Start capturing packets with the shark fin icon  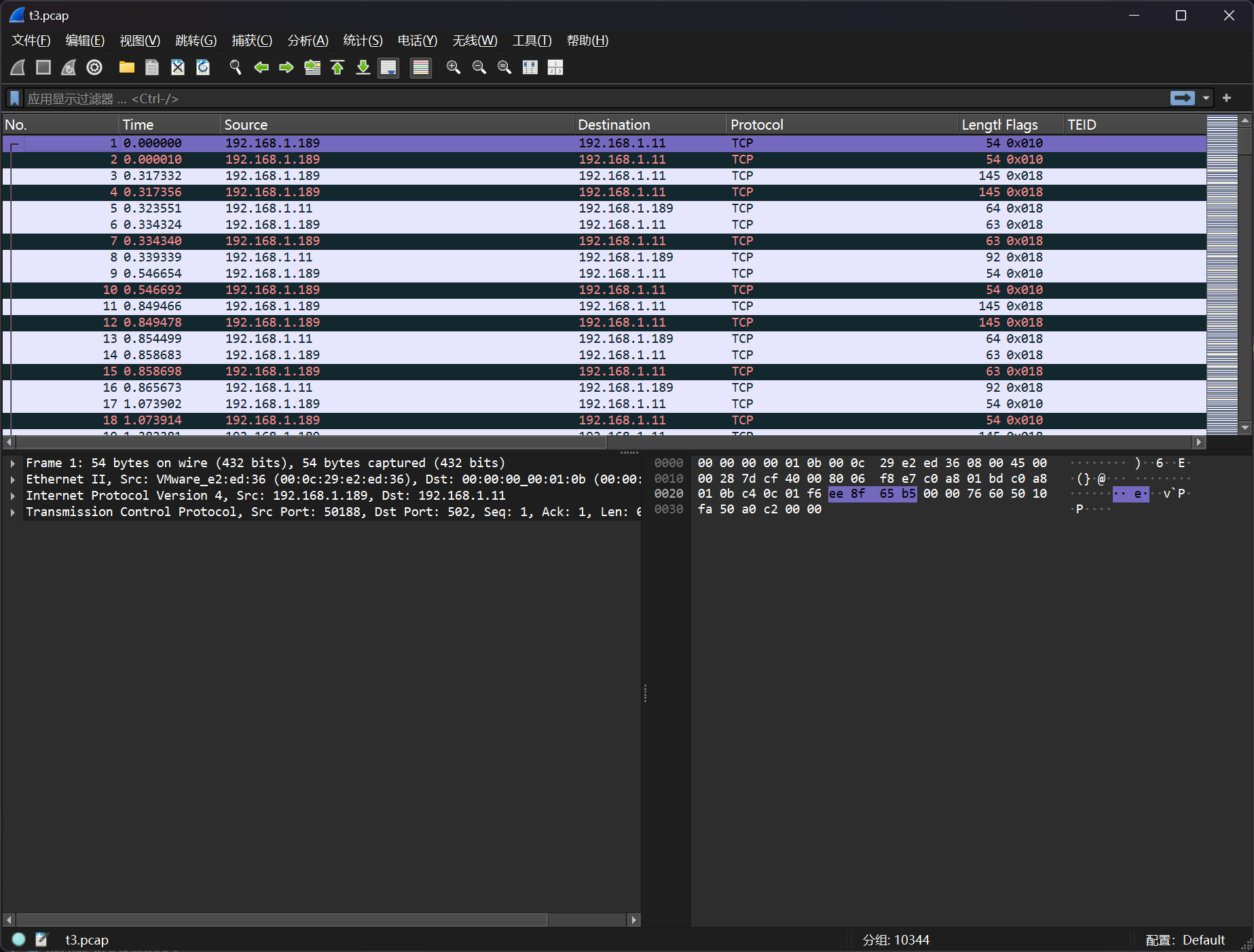(x=18, y=67)
